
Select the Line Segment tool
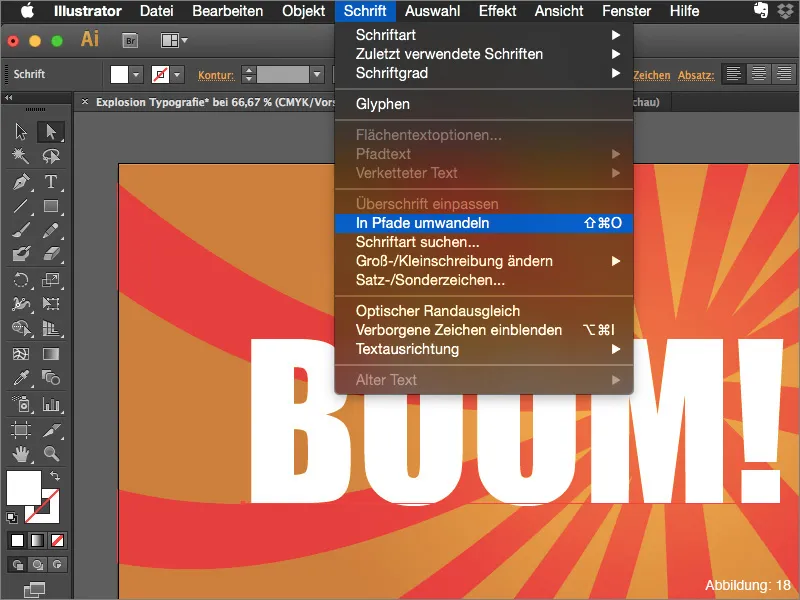pyautogui.click(x=21, y=206)
